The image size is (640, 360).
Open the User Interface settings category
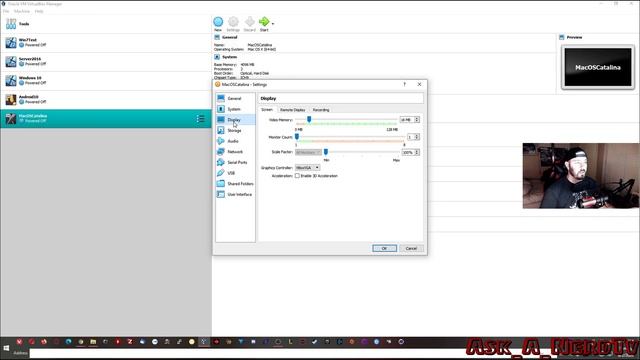tap(235, 194)
